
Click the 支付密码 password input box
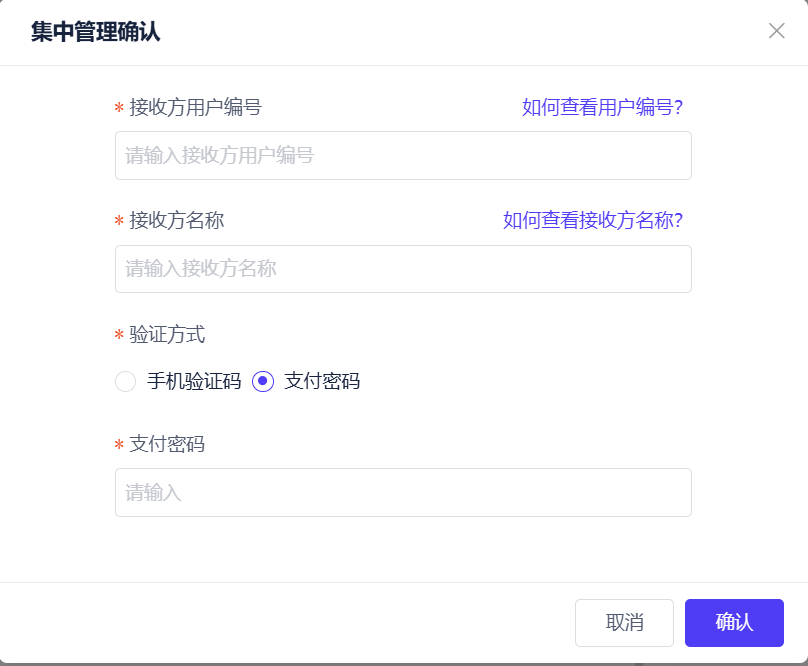[x=403, y=493]
